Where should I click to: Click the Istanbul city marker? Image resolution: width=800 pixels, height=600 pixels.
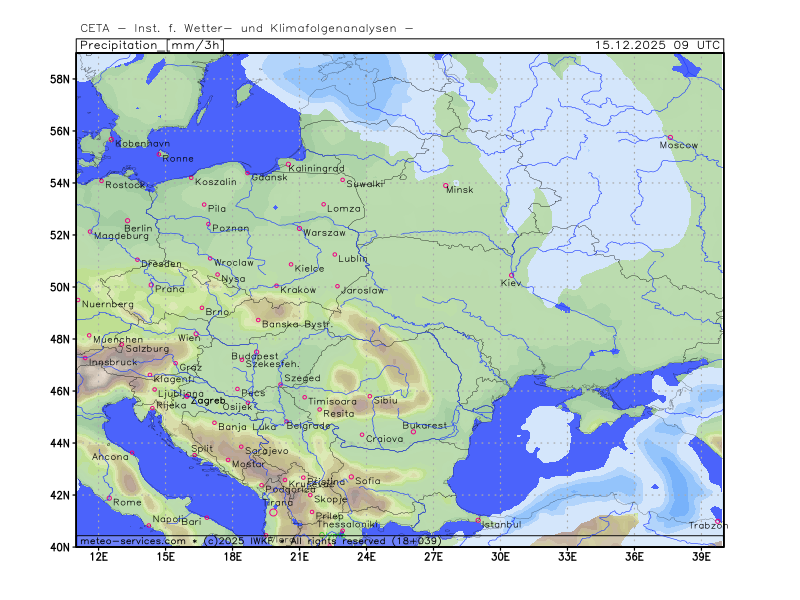[478, 519]
